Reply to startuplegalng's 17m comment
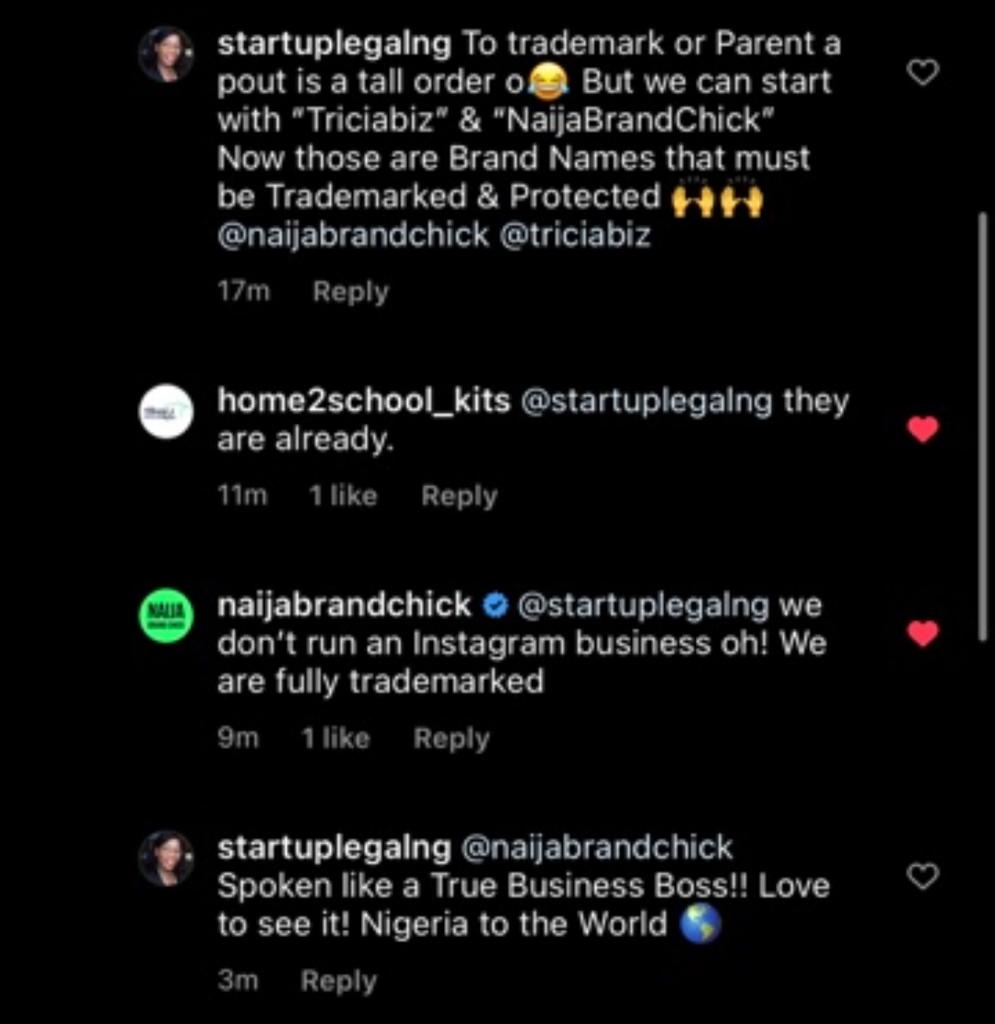The image size is (995, 1024). tap(350, 292)
